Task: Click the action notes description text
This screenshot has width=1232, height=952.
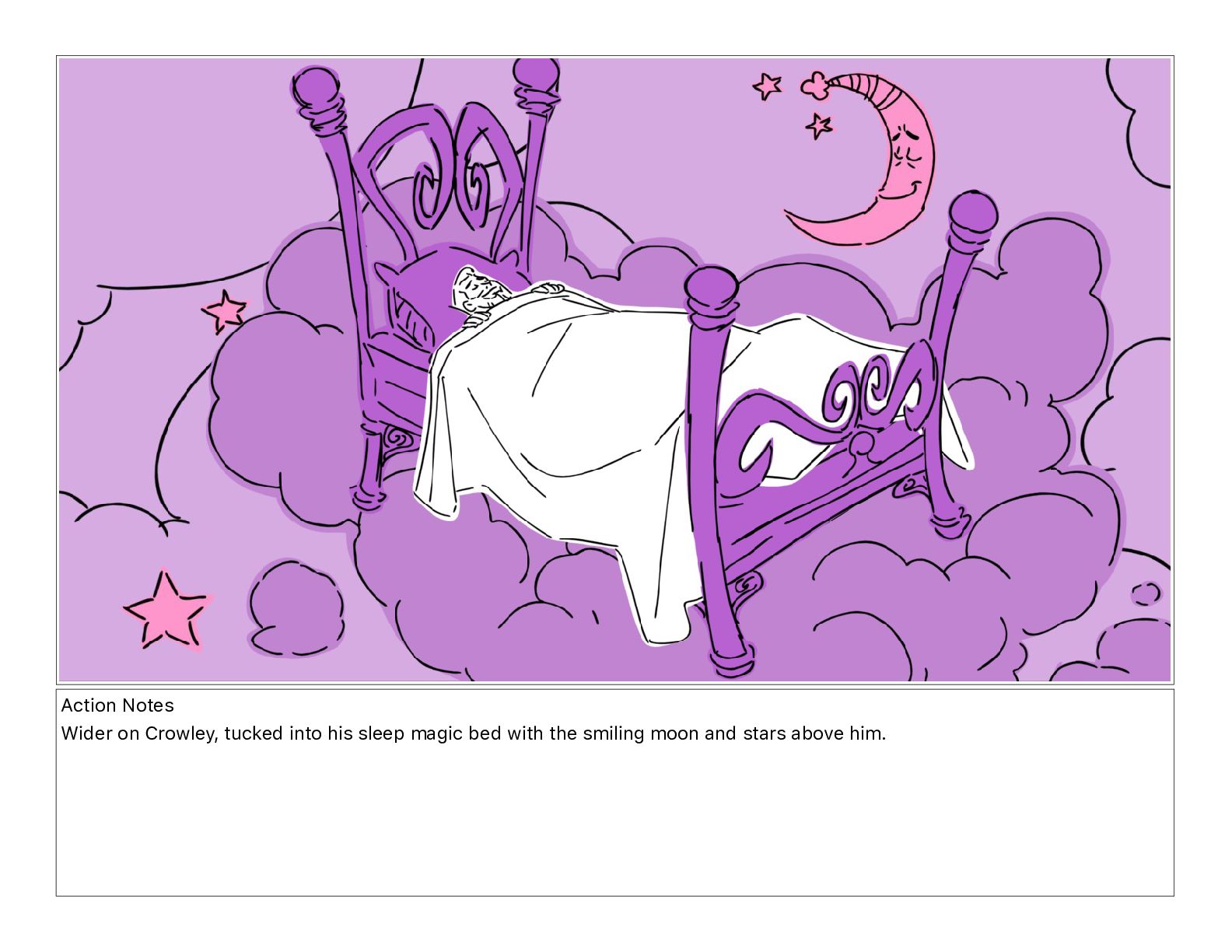Action: (x=474, y=733)
